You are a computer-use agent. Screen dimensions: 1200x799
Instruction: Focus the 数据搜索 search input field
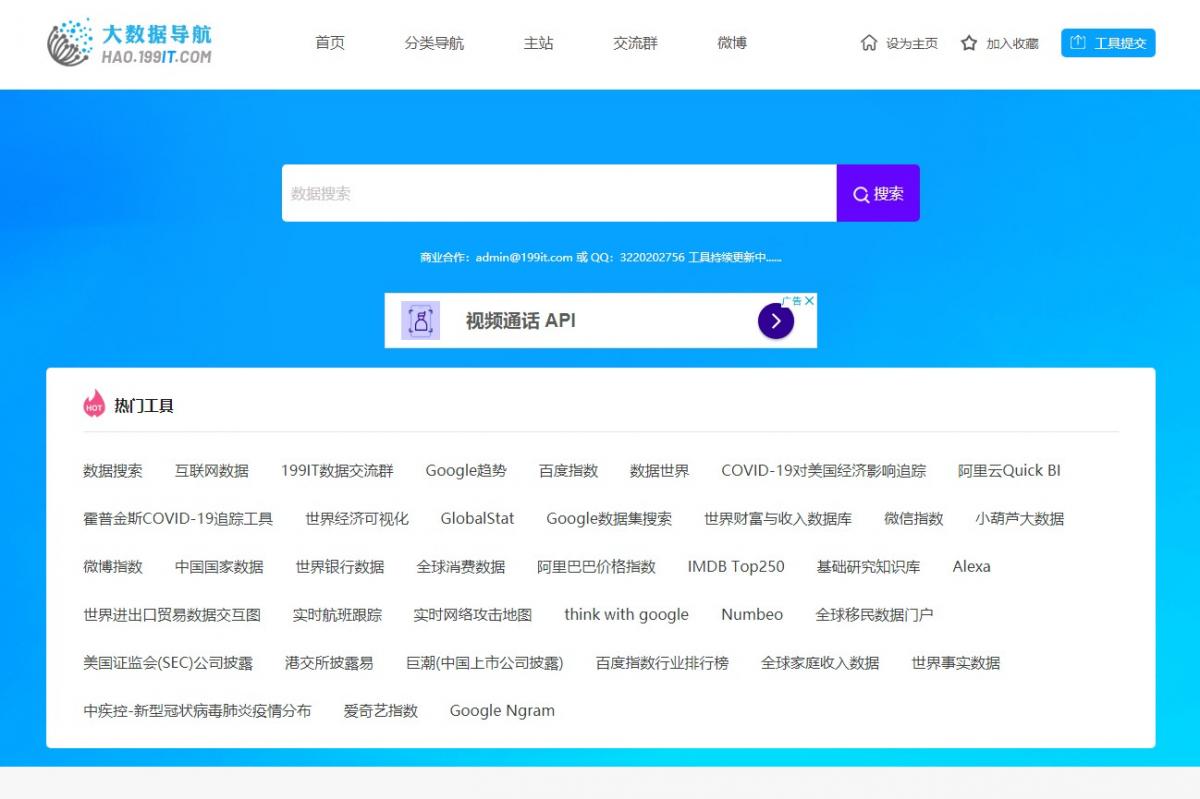pos(558,193)
